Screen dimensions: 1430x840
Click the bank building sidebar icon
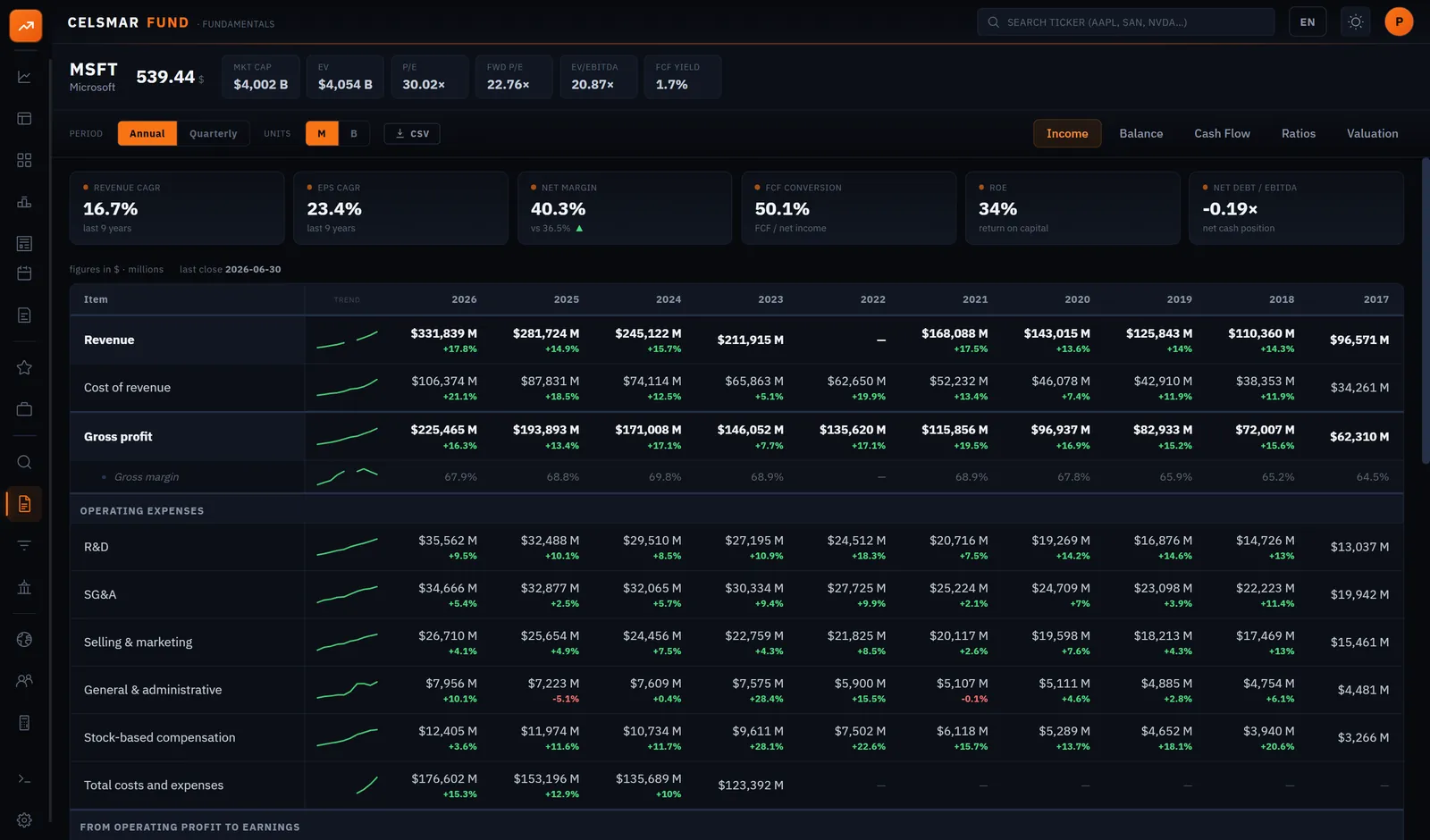pyautogui.click(x=24, y=587)
